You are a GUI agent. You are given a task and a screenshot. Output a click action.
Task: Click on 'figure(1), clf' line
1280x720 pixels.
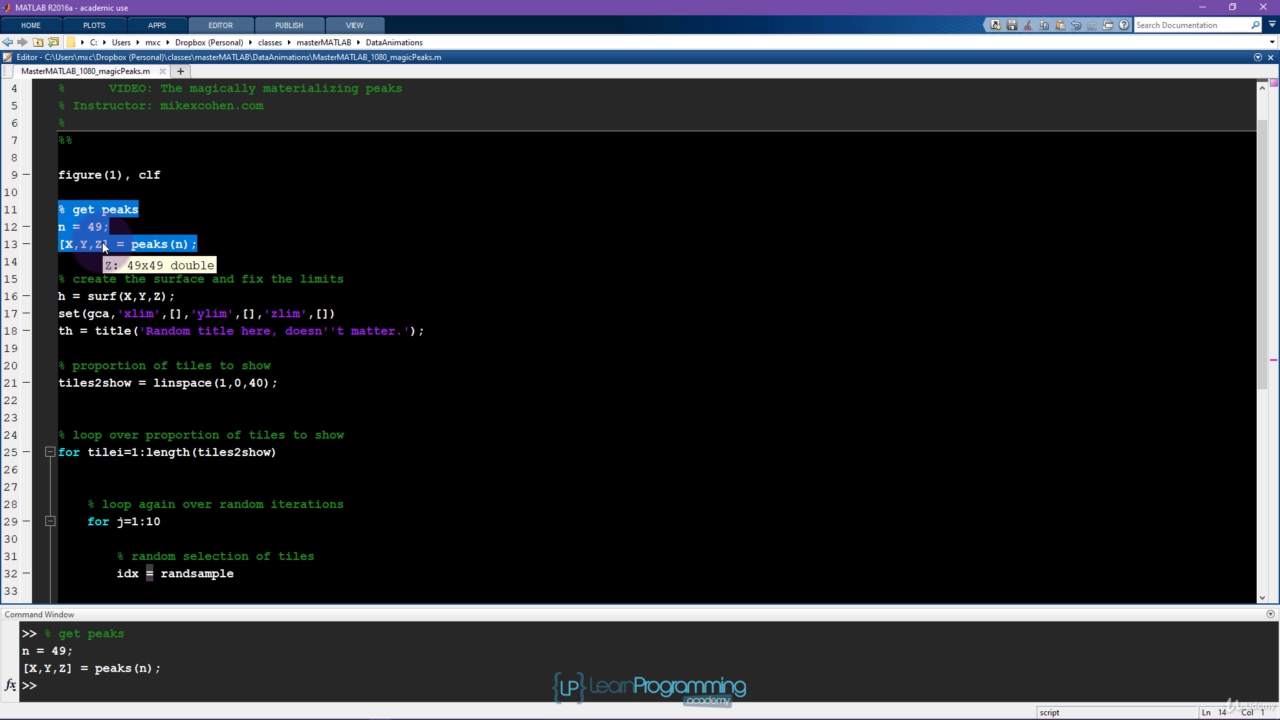click(109, 175)
